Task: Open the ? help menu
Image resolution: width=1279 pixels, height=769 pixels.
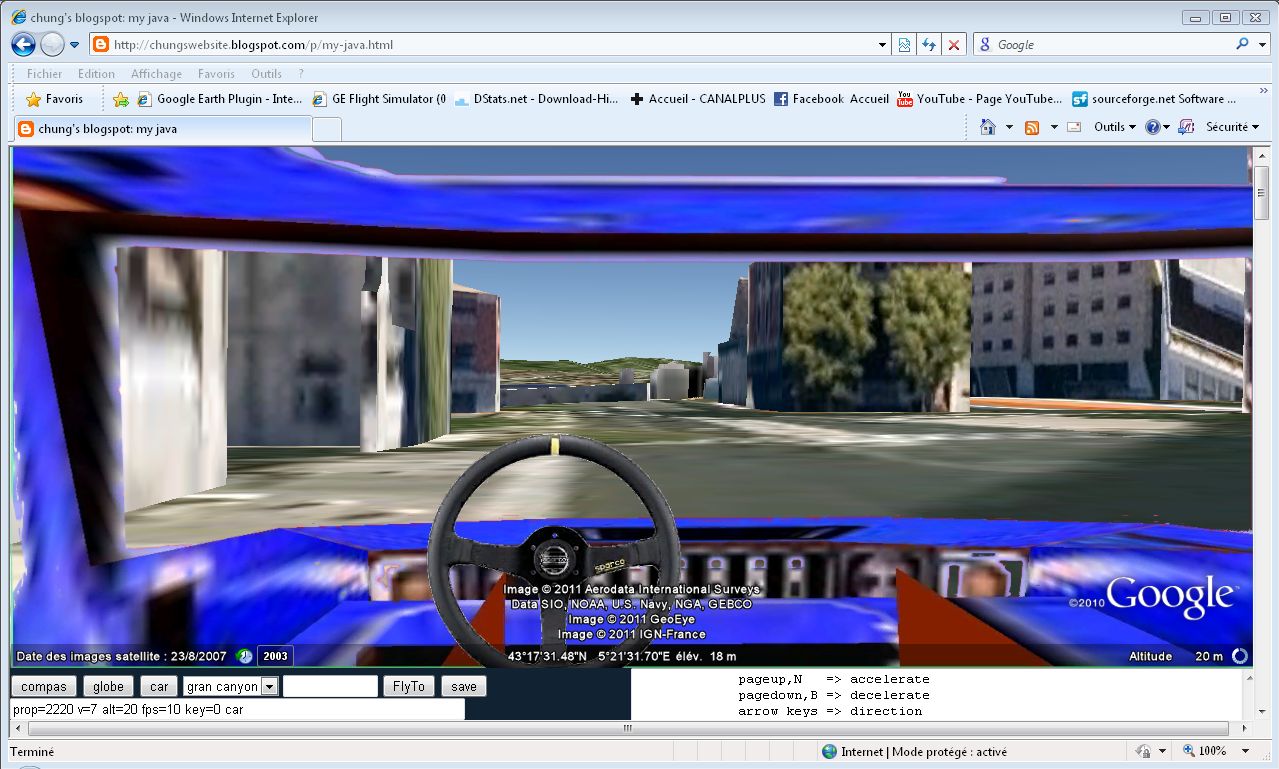Action: [301, 74]
